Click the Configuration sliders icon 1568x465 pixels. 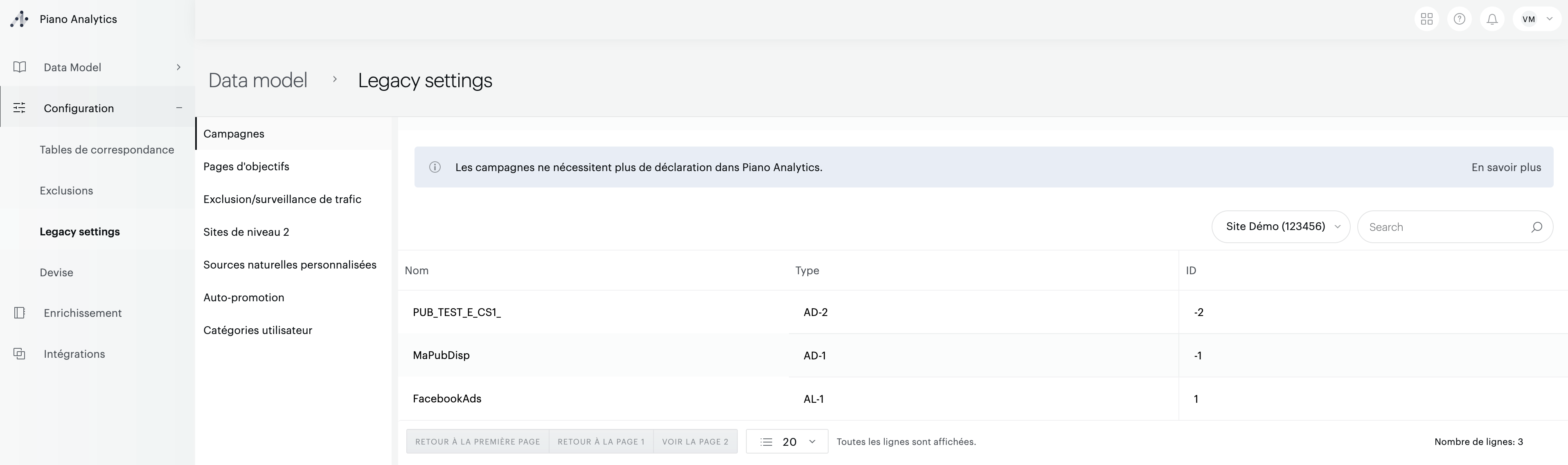[19, 108]
